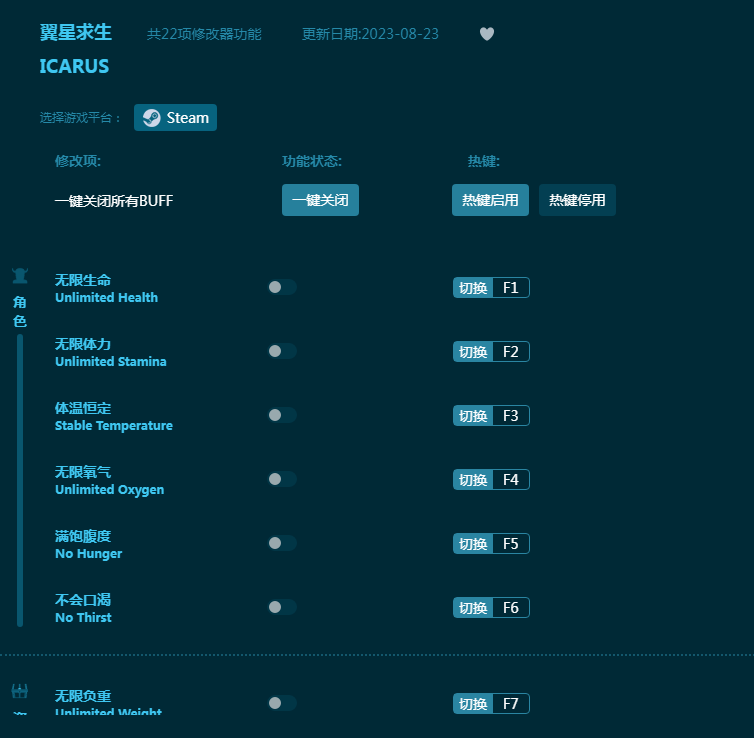
Task: Click the 选择游戏平台 label
Action: coord(79,118)
